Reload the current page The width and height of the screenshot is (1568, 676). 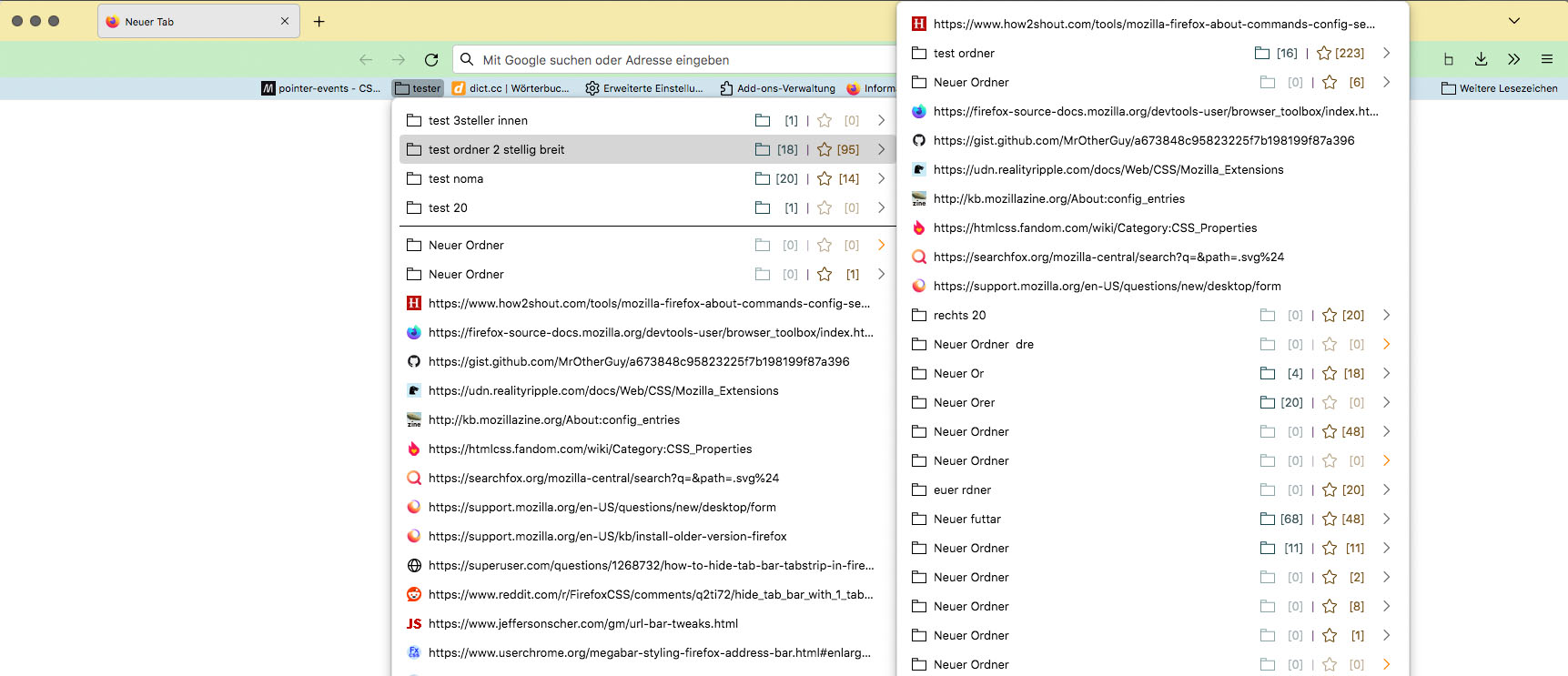(x=431, y=60)
